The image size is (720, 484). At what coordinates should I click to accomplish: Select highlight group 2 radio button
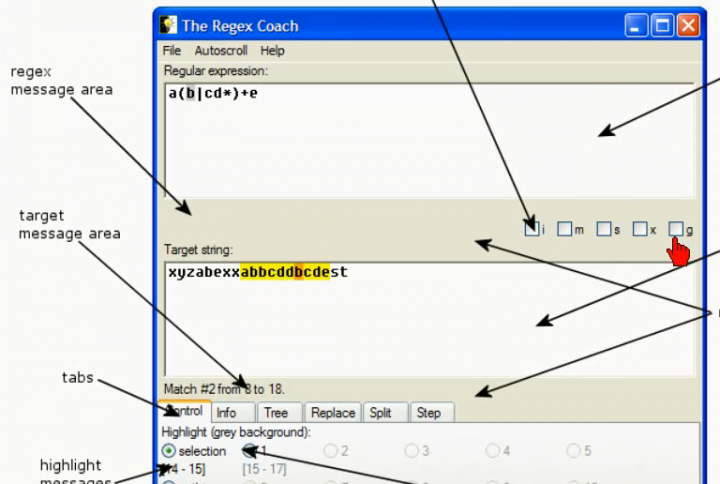coord(330,451)
